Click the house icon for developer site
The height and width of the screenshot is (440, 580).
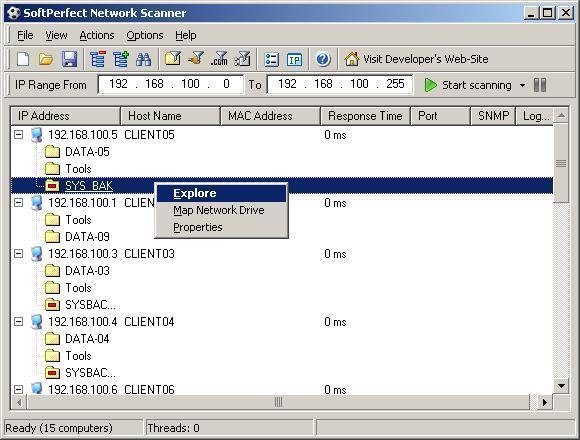pyautogui.click(x=351, y=59)
